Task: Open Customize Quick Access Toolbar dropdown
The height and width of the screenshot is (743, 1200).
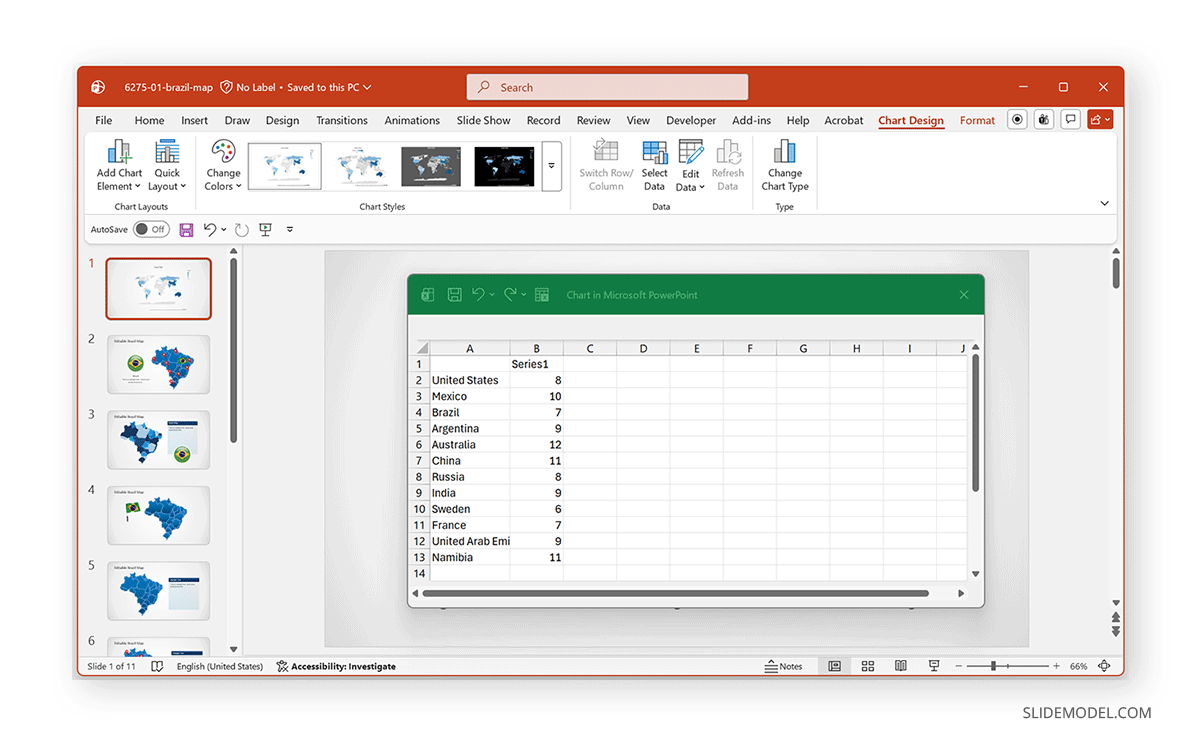Action: pos(290,230)
